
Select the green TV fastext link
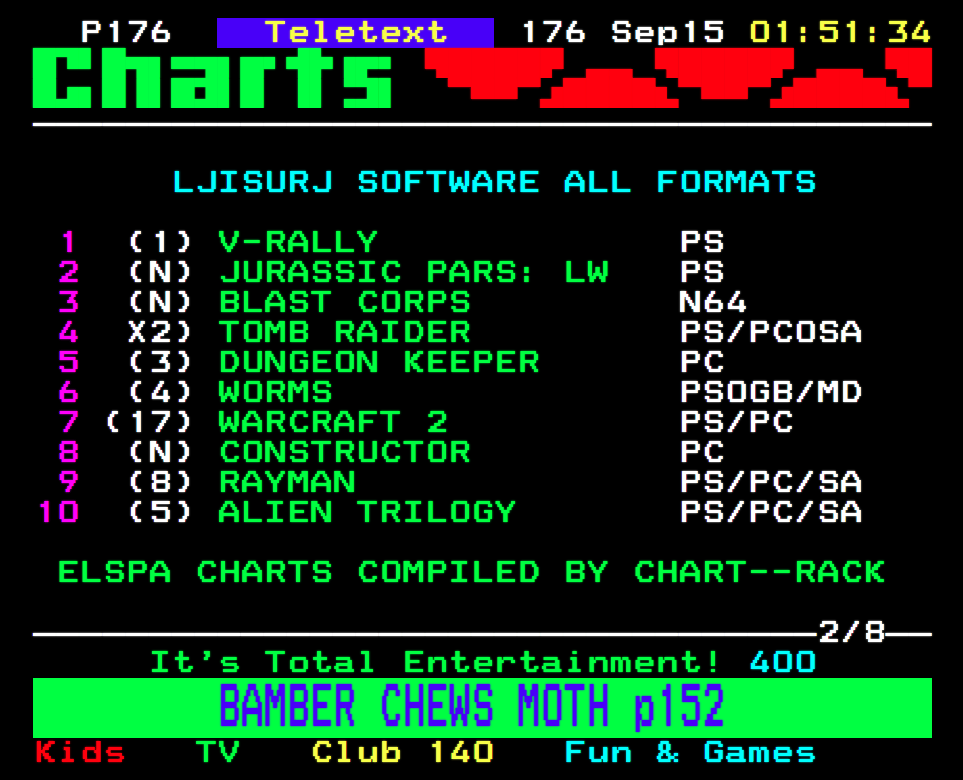(217, 752)
